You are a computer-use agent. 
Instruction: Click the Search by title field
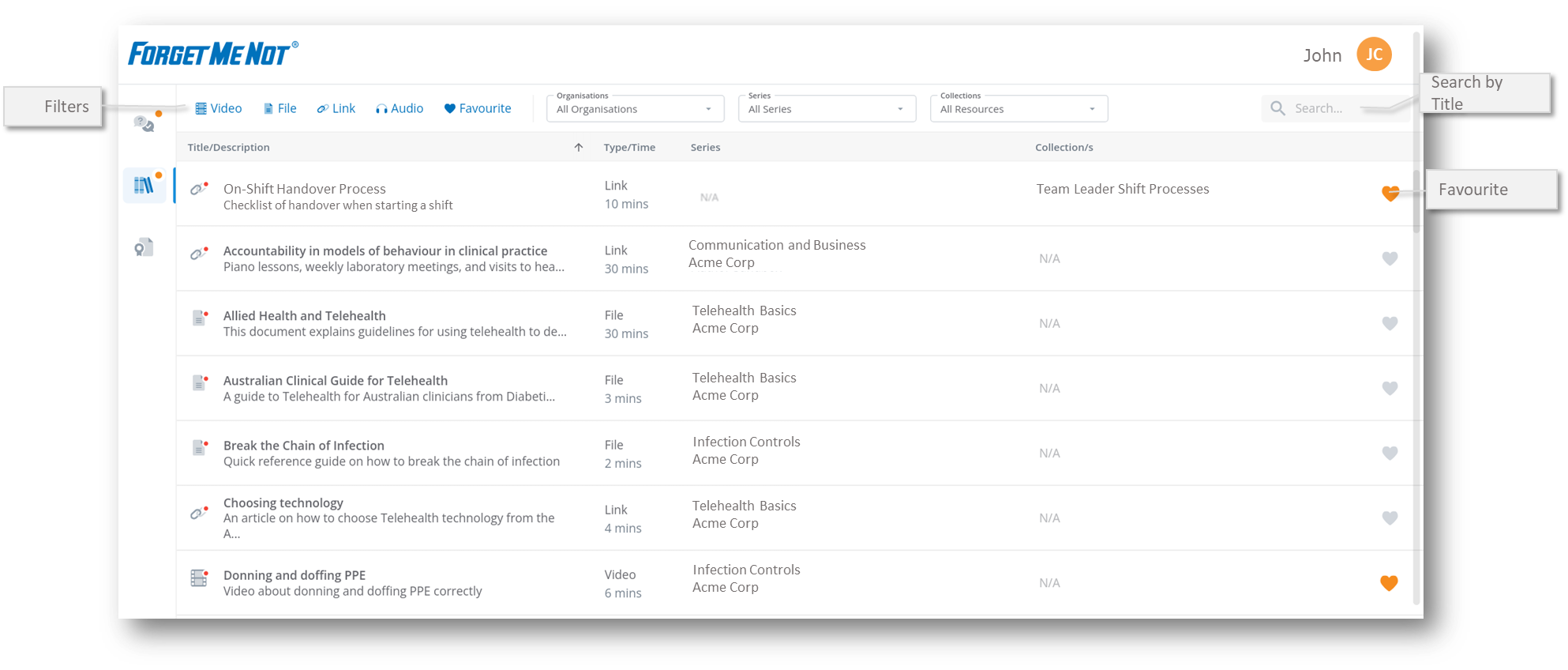coord(1334,108)
